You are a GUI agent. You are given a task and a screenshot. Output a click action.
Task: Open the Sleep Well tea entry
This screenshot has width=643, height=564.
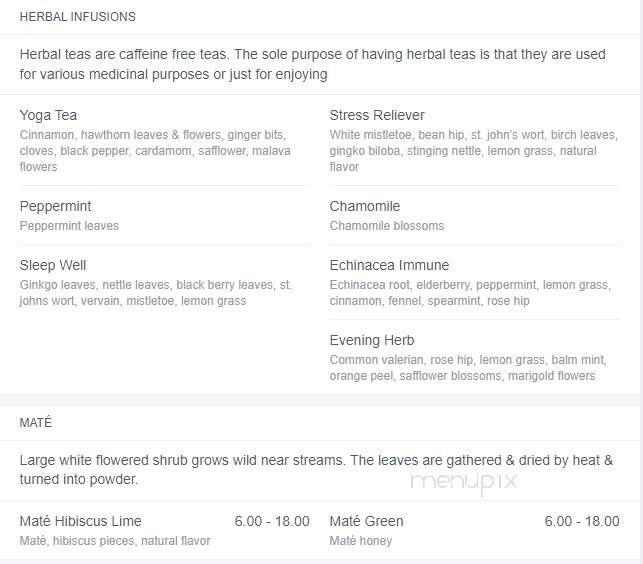53,265
